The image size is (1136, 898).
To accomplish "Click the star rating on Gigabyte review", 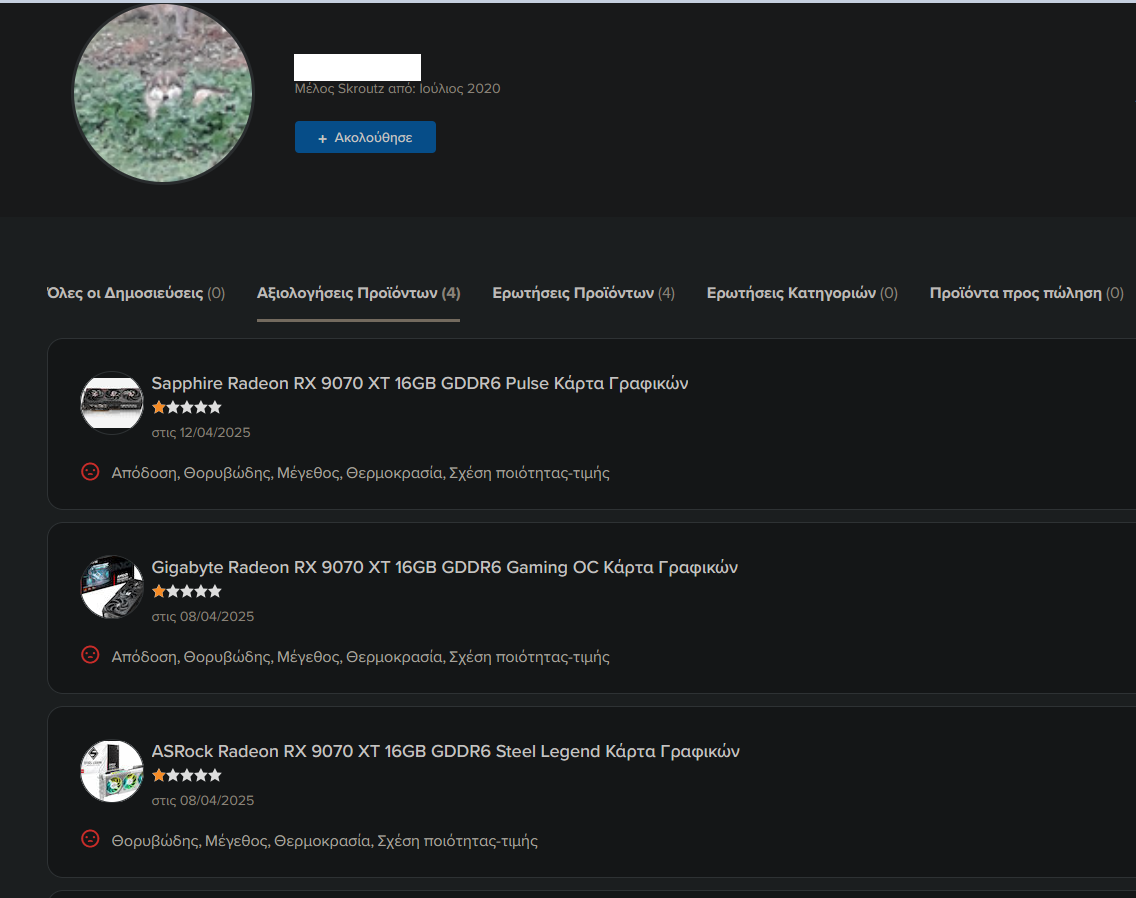I will (187, 591).
